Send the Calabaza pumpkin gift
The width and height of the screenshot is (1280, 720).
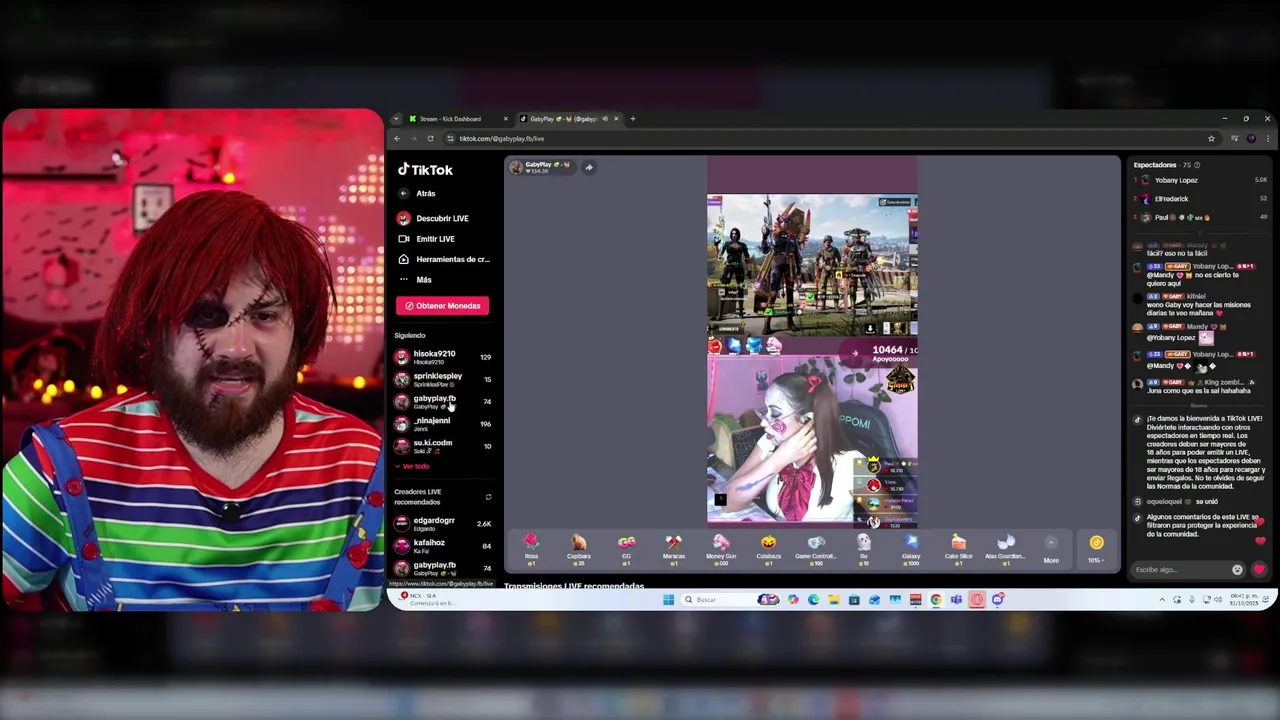[769, 548]
